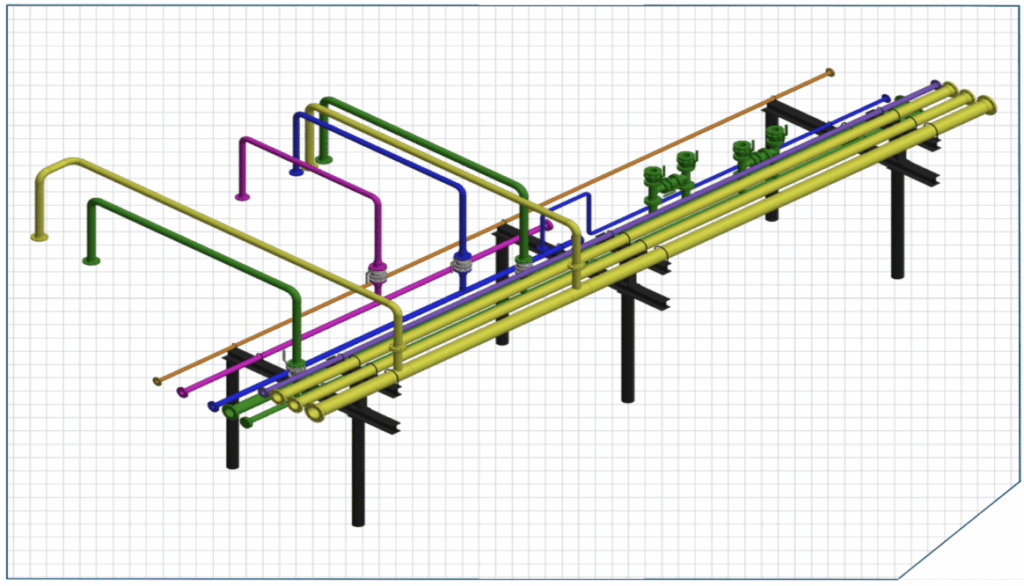
Task: Select the magenta riser's bottom flange
Action: click(241, 197)
